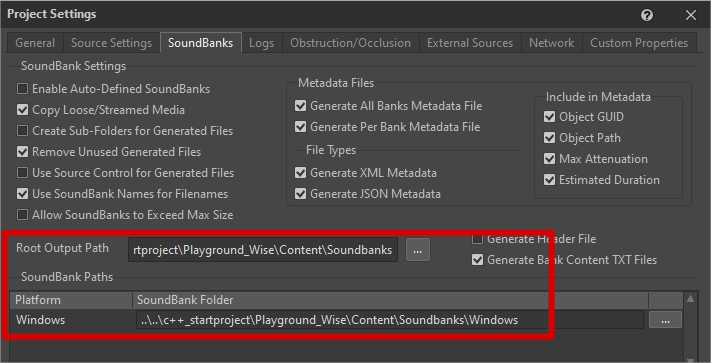711x363 pixels.
Task: Open the Obstruction/Occlusion tab
Action: (351, 43)
